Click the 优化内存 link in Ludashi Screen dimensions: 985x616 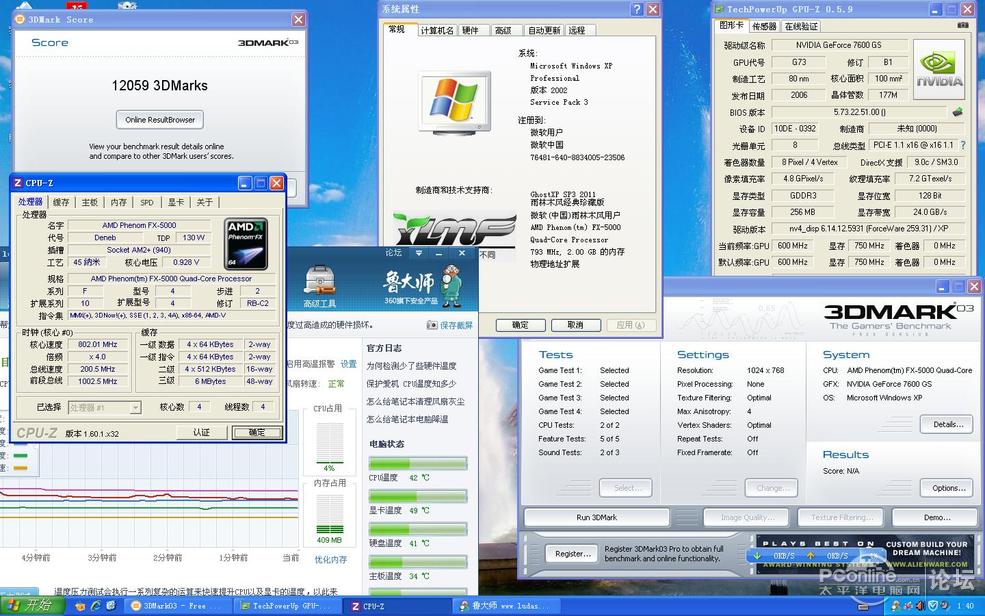point(330,559)
